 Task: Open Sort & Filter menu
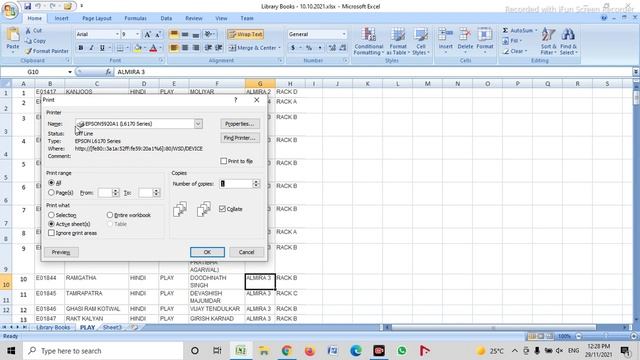pyautogui.click(x=549, y=41)
